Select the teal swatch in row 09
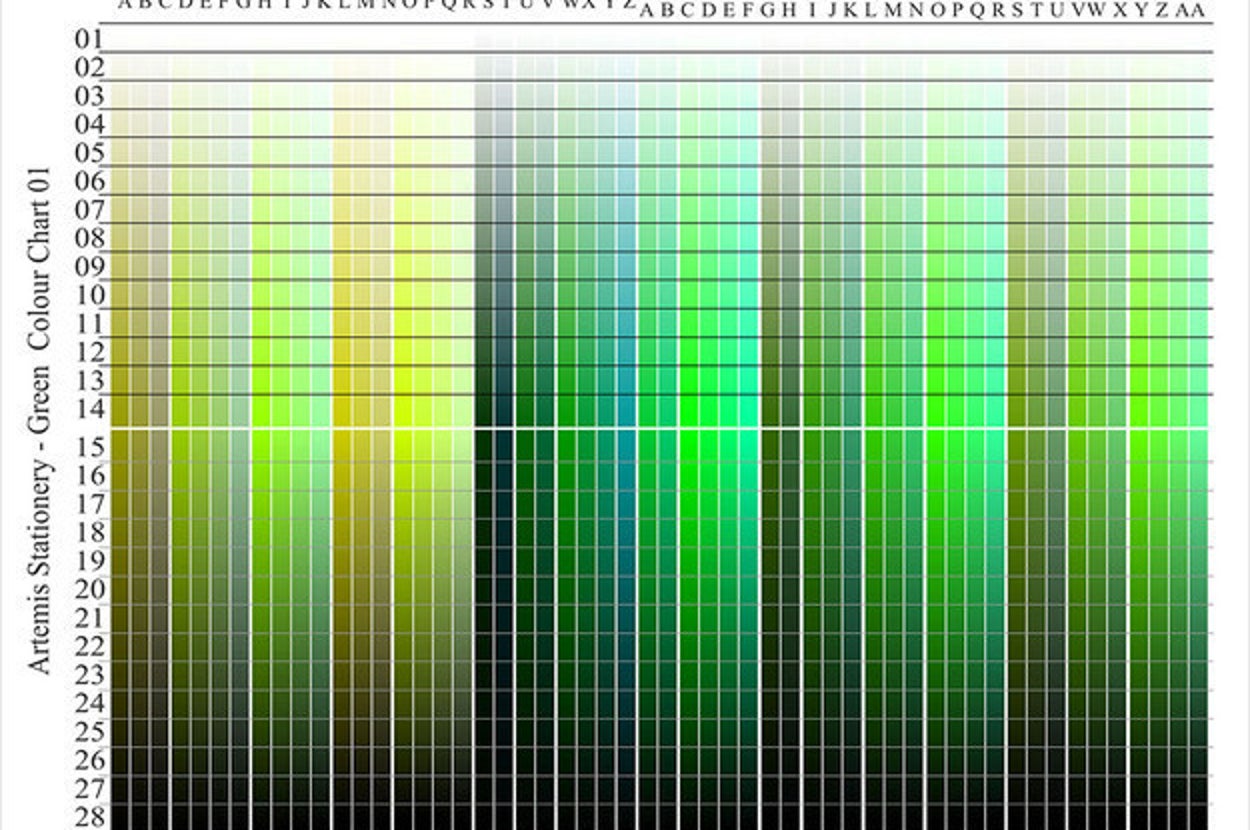The height and width of the screenshot is (830, 1250). coord(626,266)
